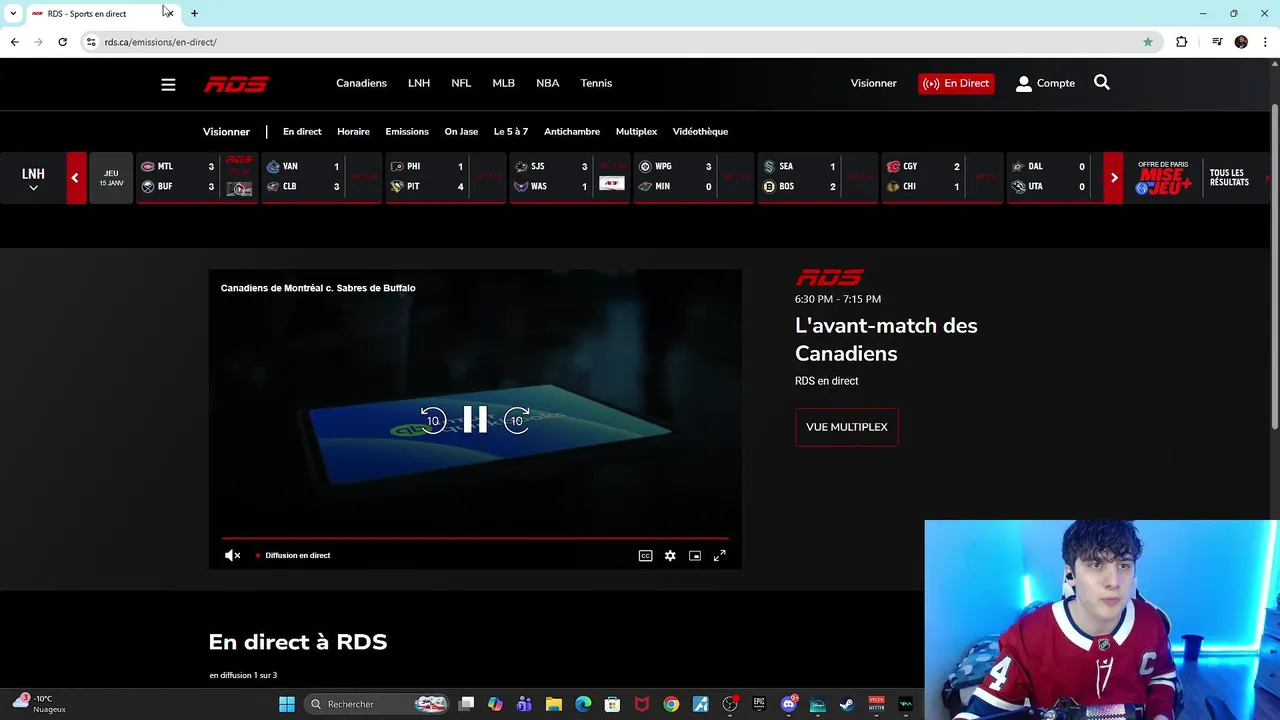The height and width of the screenshot is (720, 1280).
Task: Open Epic Games from the taskbar
Action: click(759, 704)
